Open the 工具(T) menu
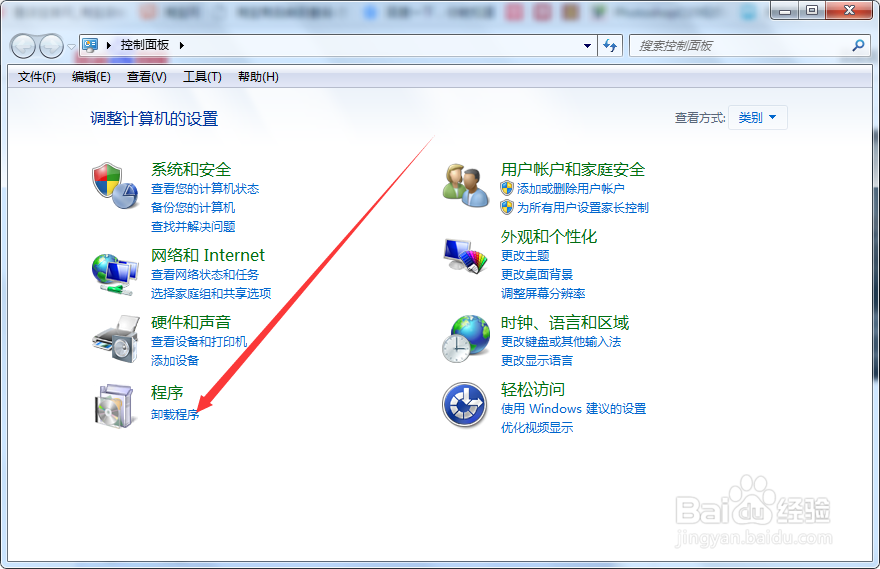 [x=202, y=77]
